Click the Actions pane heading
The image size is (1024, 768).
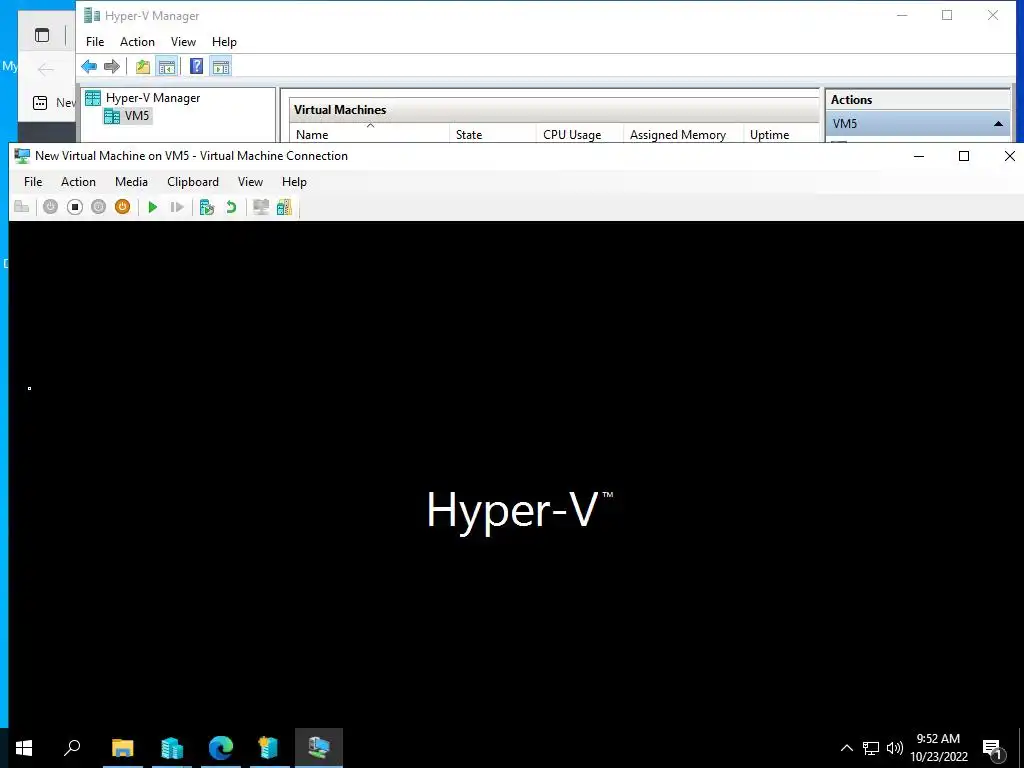click(851, 100)
